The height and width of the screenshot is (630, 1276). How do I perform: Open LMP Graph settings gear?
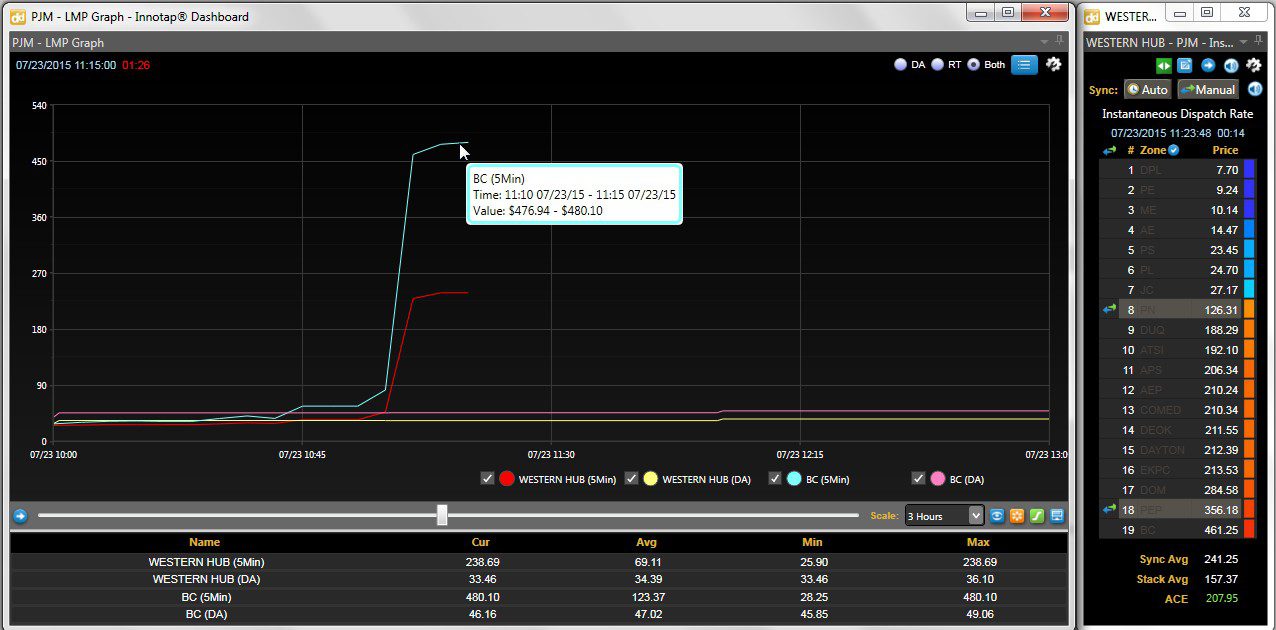1054,64
